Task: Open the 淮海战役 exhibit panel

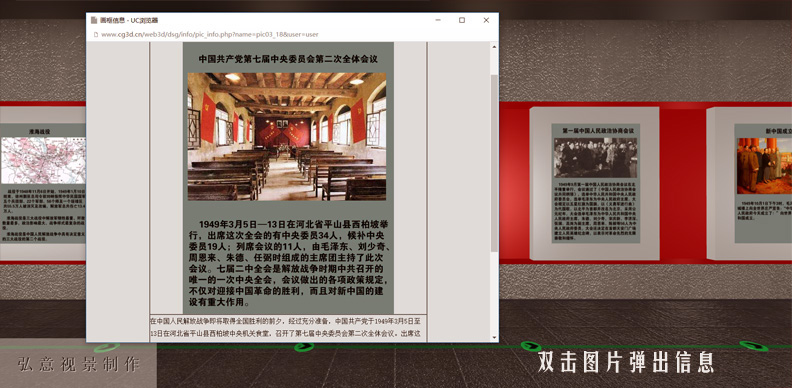Action: click(42, 183)
